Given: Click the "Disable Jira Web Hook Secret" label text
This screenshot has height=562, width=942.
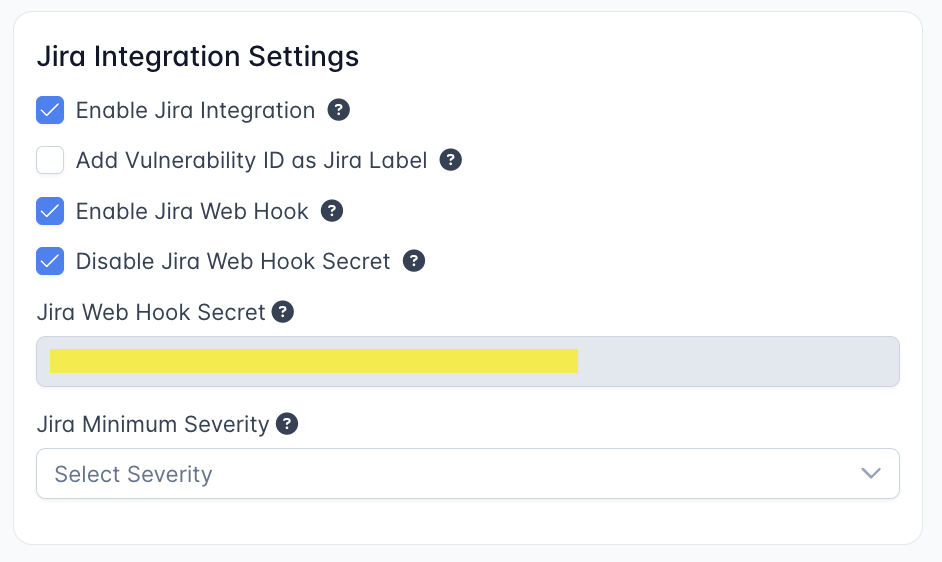Looking at the screenshot, I should coord(233,261).
